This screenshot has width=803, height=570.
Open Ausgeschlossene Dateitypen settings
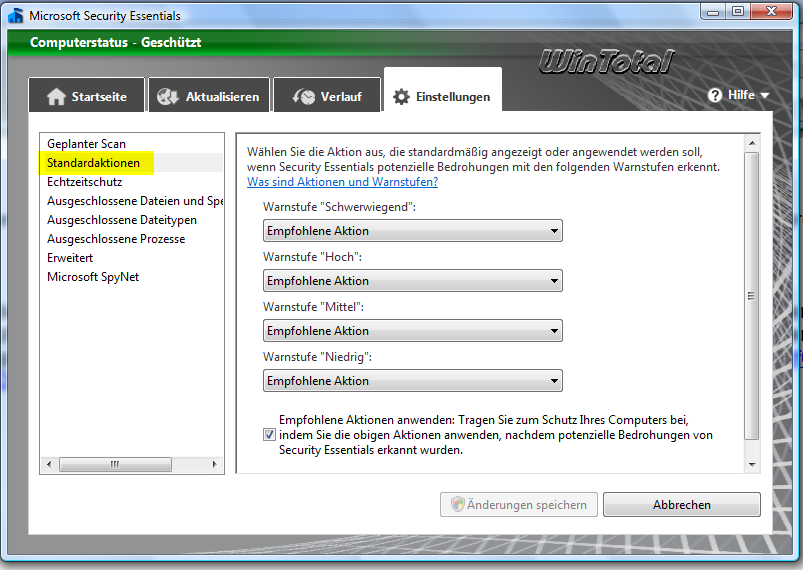tap(132, 220)
